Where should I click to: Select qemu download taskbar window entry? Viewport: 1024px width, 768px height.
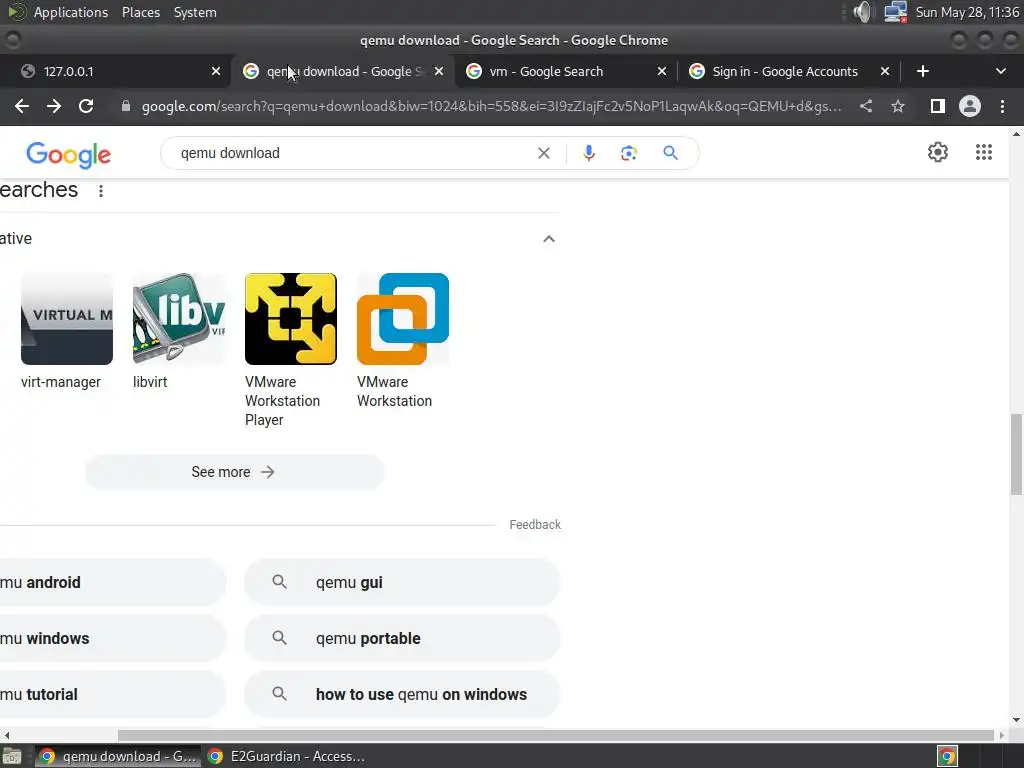[118, 756]
